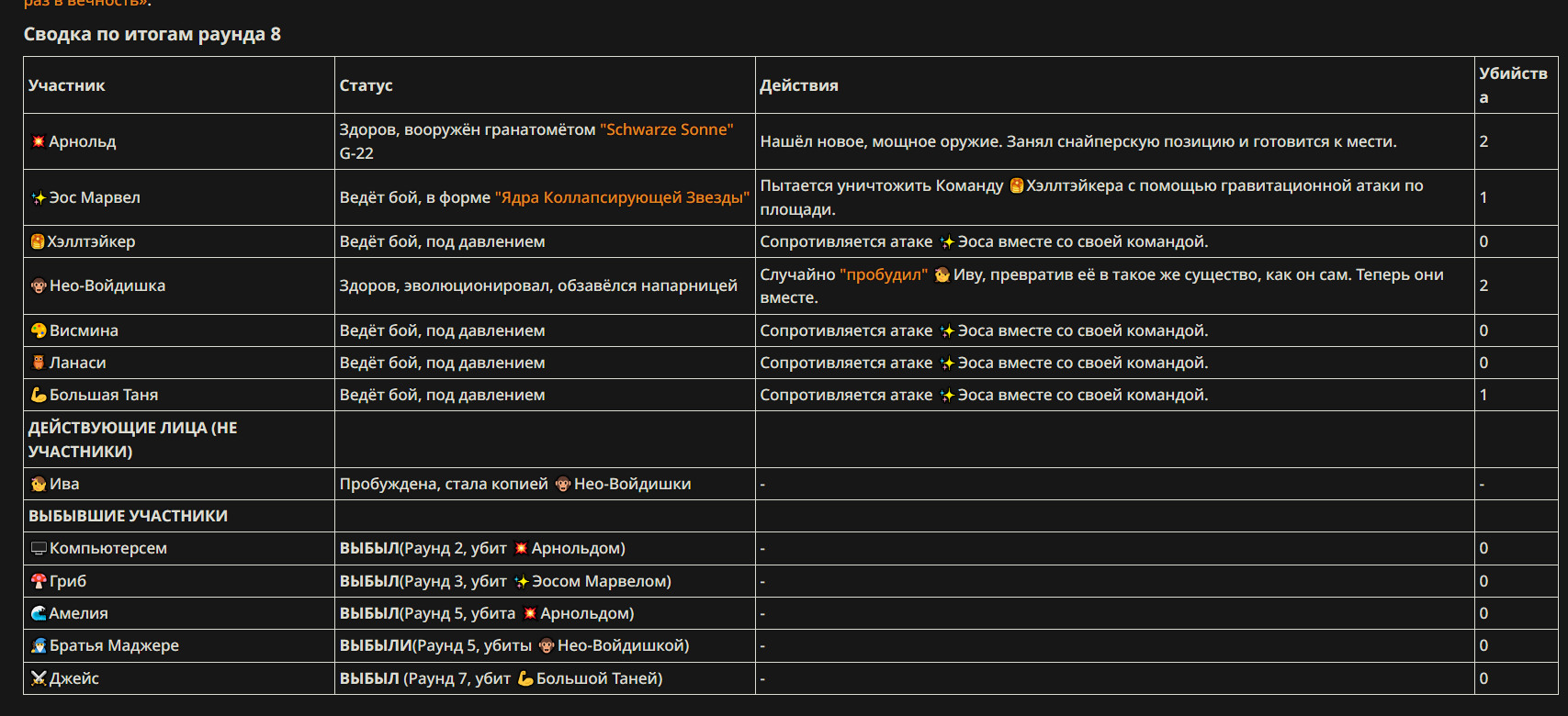The height and width of the screenshot is (716, 1568).
Task: Click the face emoji beside Ива in the Участник column
Action: (x=39, y=484)
